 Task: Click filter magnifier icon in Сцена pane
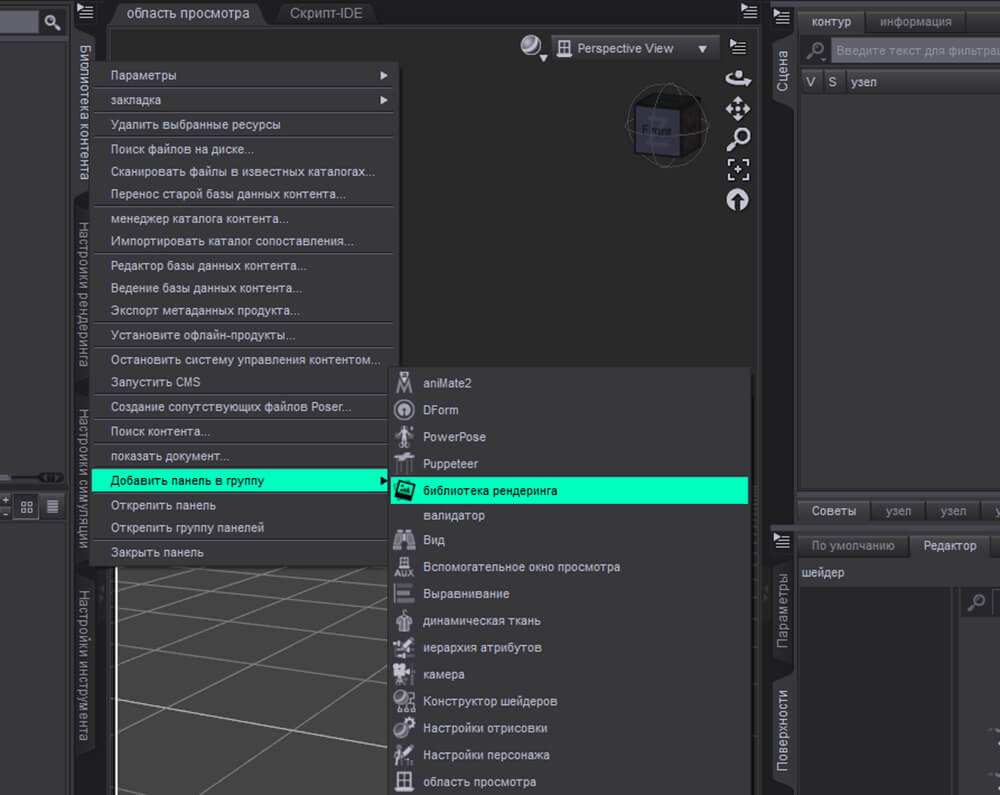tap(816, 50)
